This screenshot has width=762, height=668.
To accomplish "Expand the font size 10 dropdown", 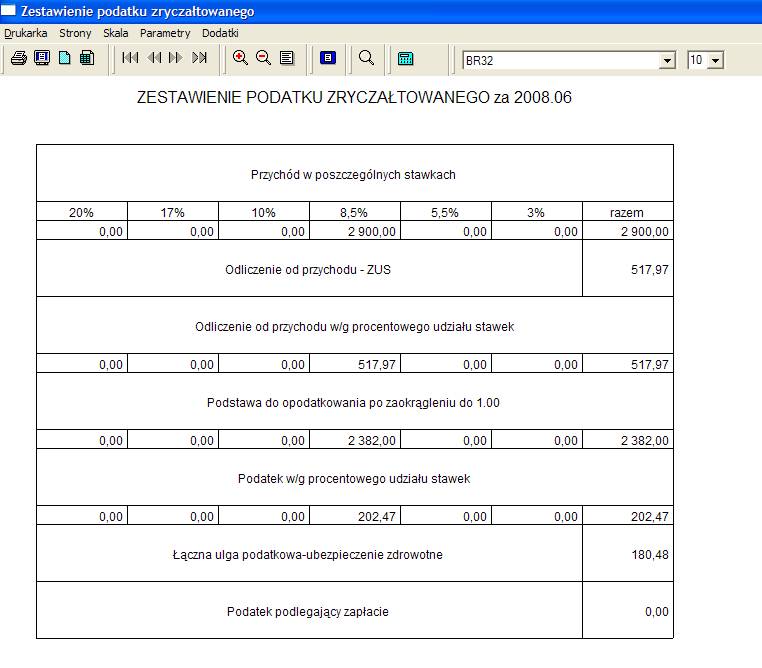I will [715, 61].
